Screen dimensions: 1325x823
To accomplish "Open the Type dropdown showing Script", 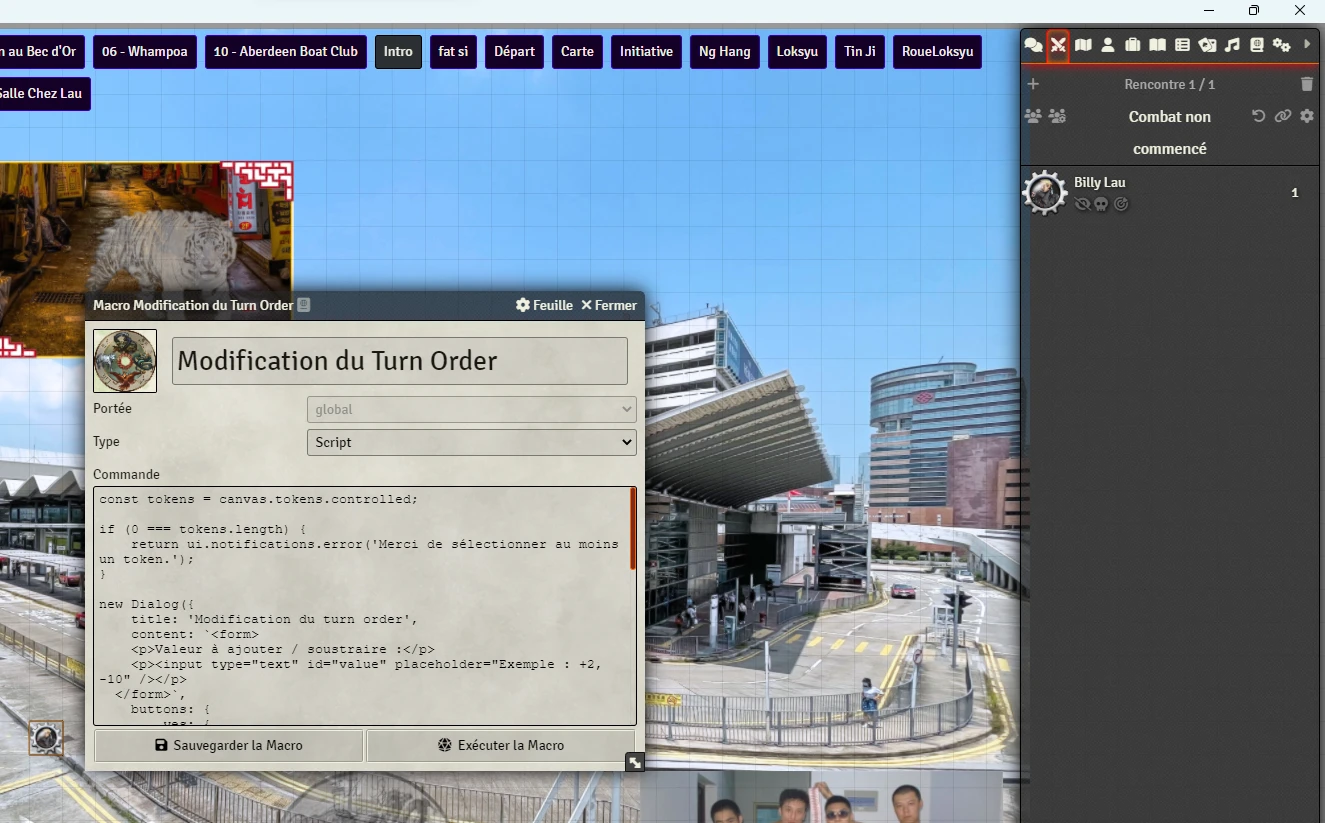I will click(471, 442).
